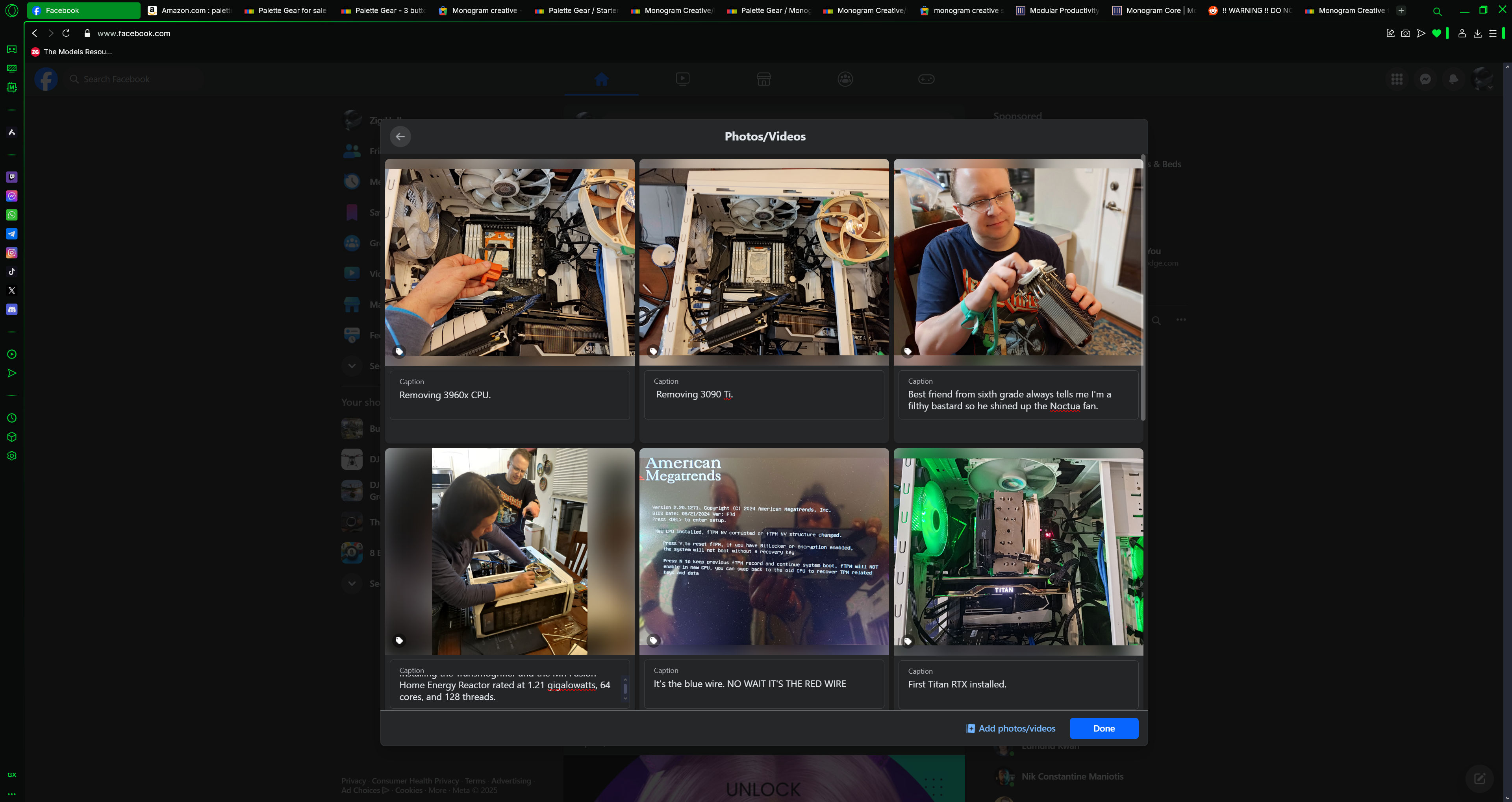Click the GX logo at sidebar bottom
Image resolution: width=1512 pixels, height=802 pixels.
pos(12,774)
